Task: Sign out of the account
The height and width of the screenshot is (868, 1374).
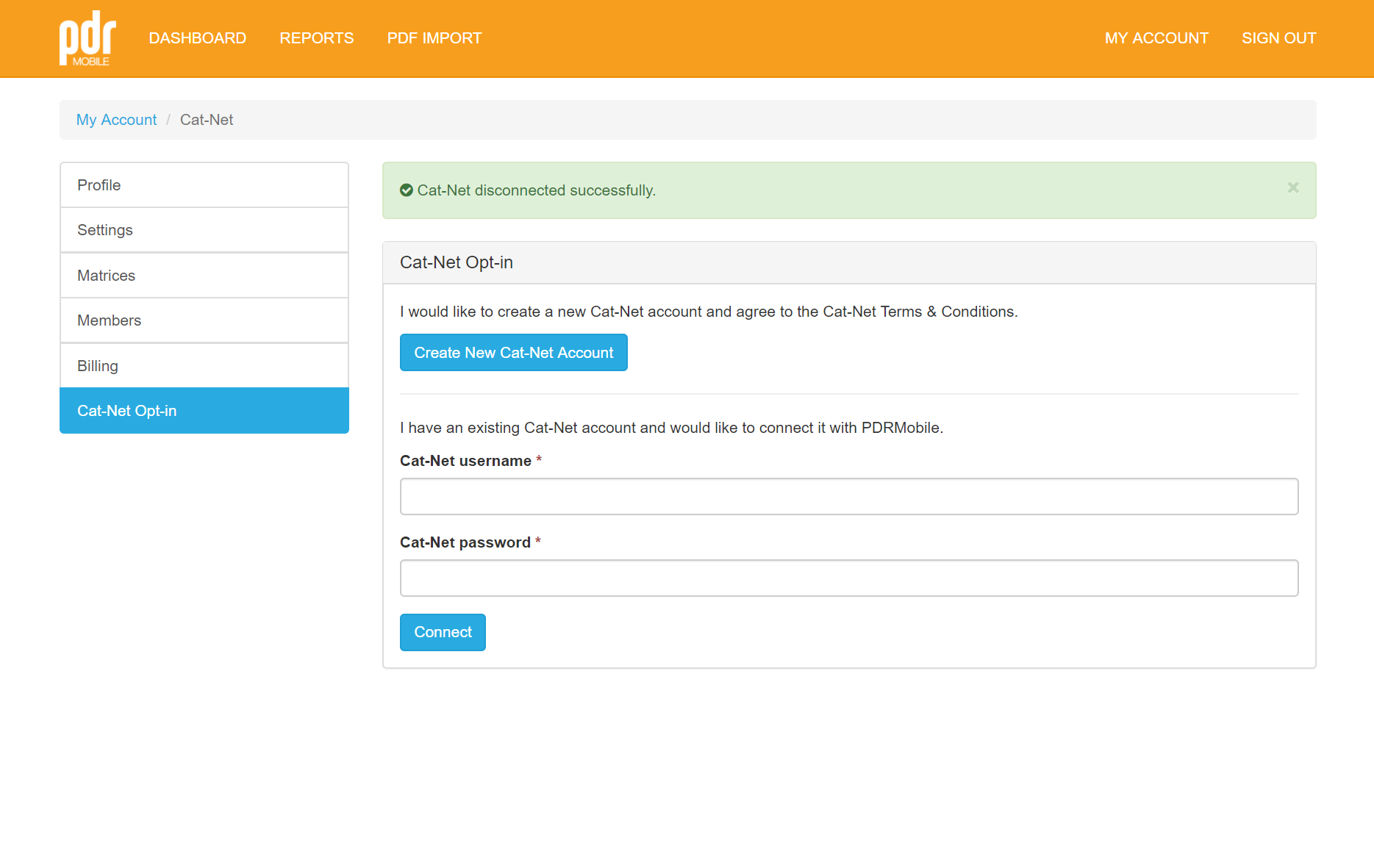Action: [1279, 38]
